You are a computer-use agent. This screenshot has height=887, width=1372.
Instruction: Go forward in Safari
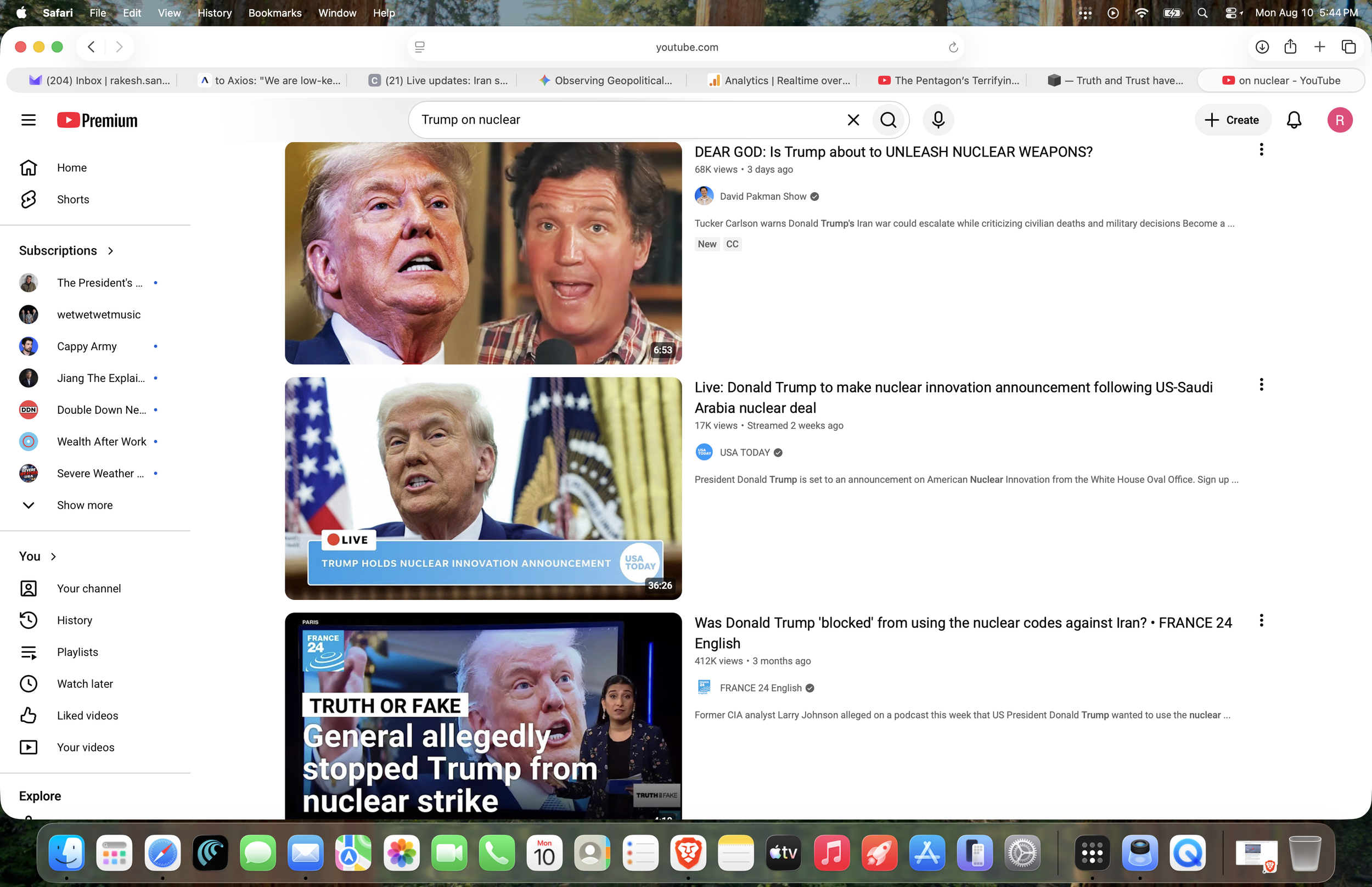point(119,47)
